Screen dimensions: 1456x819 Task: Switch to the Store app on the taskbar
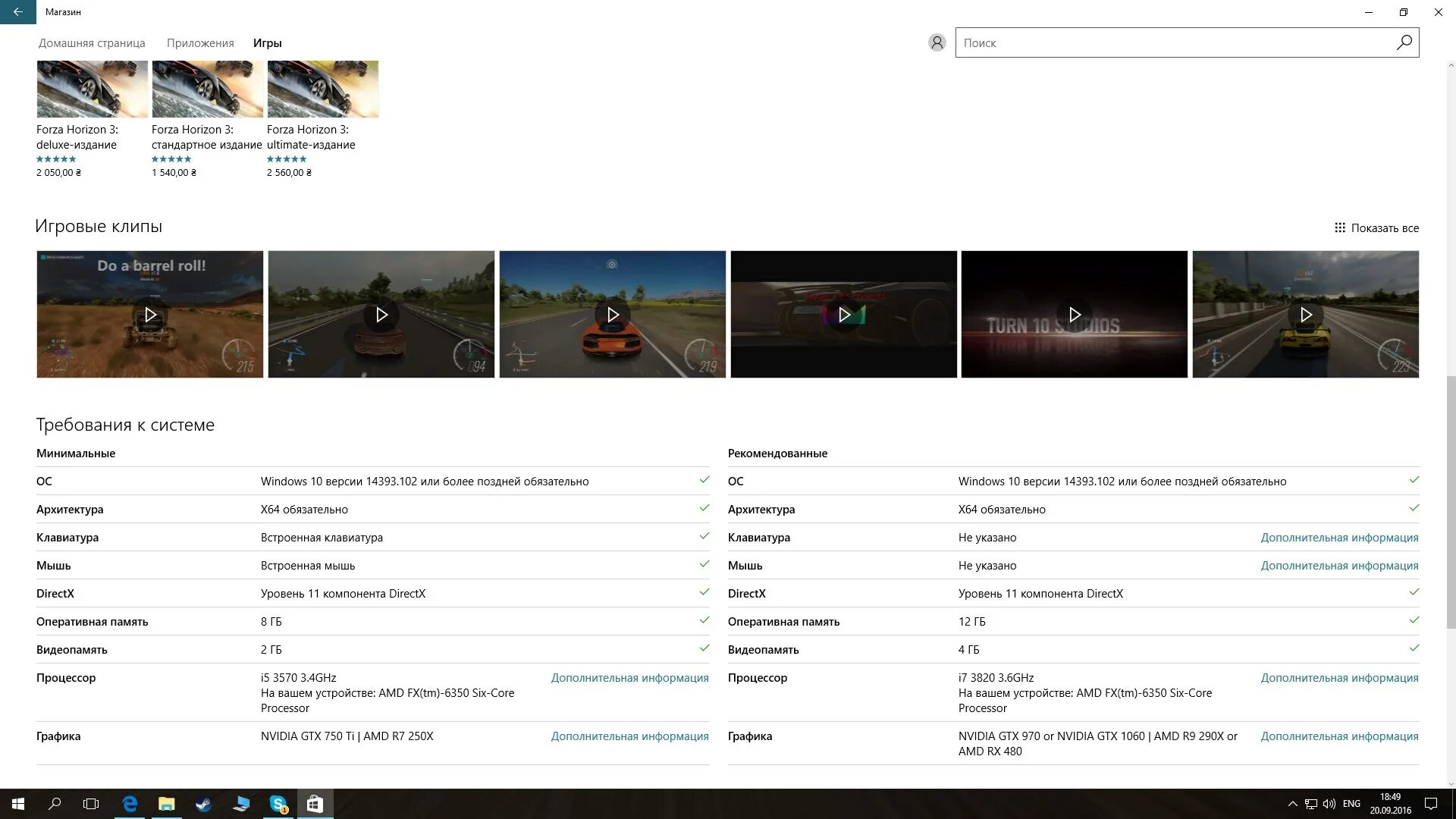pos(315,804)
